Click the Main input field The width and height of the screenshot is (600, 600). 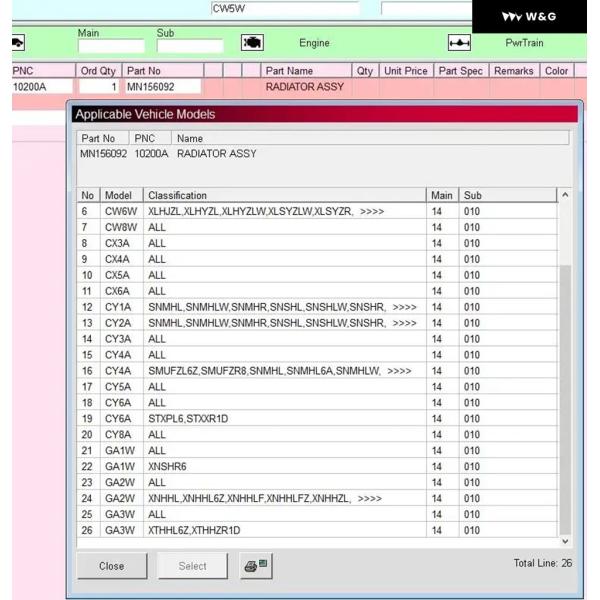111,46
